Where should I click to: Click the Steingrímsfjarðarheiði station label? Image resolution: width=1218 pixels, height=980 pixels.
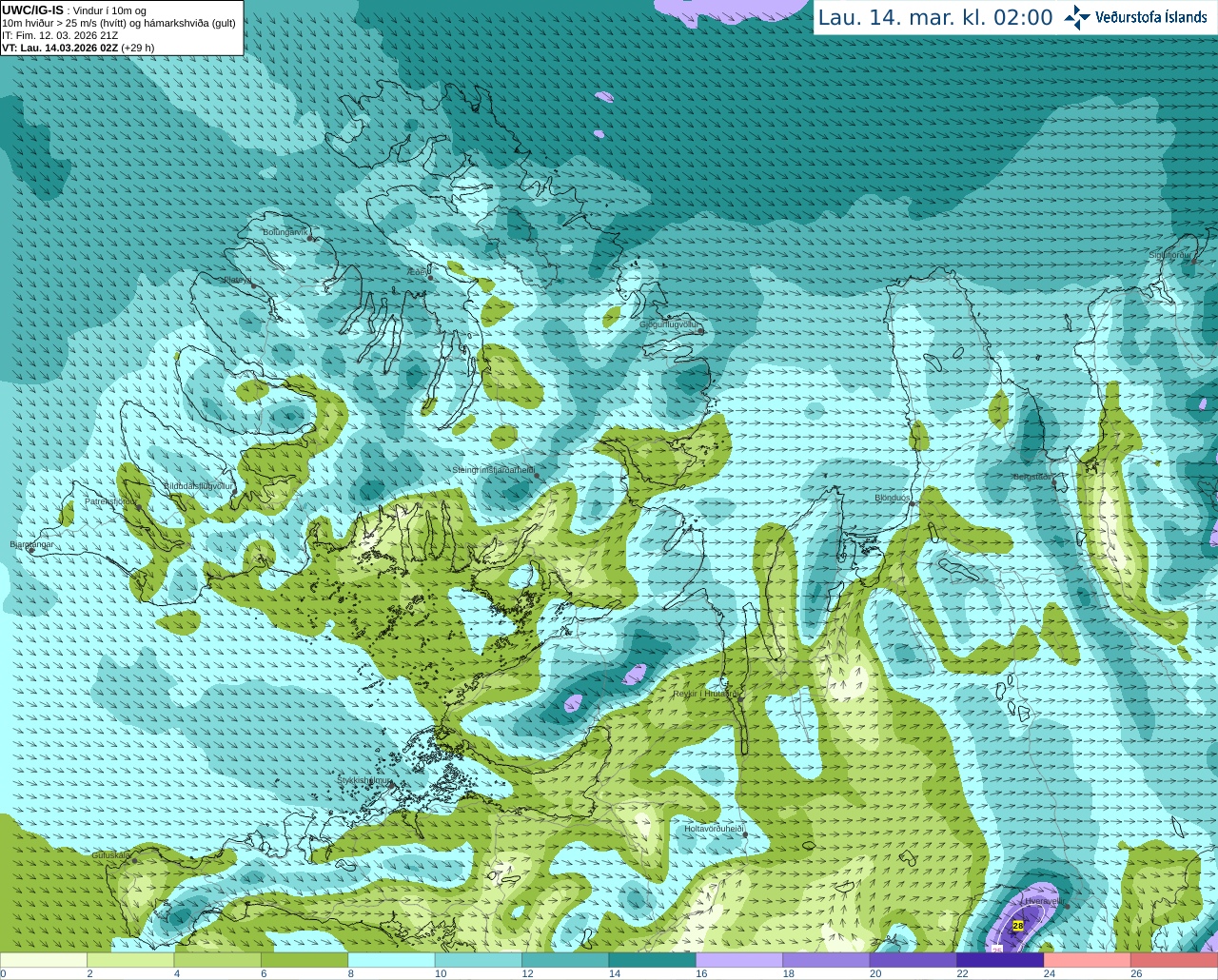(493, 469)
